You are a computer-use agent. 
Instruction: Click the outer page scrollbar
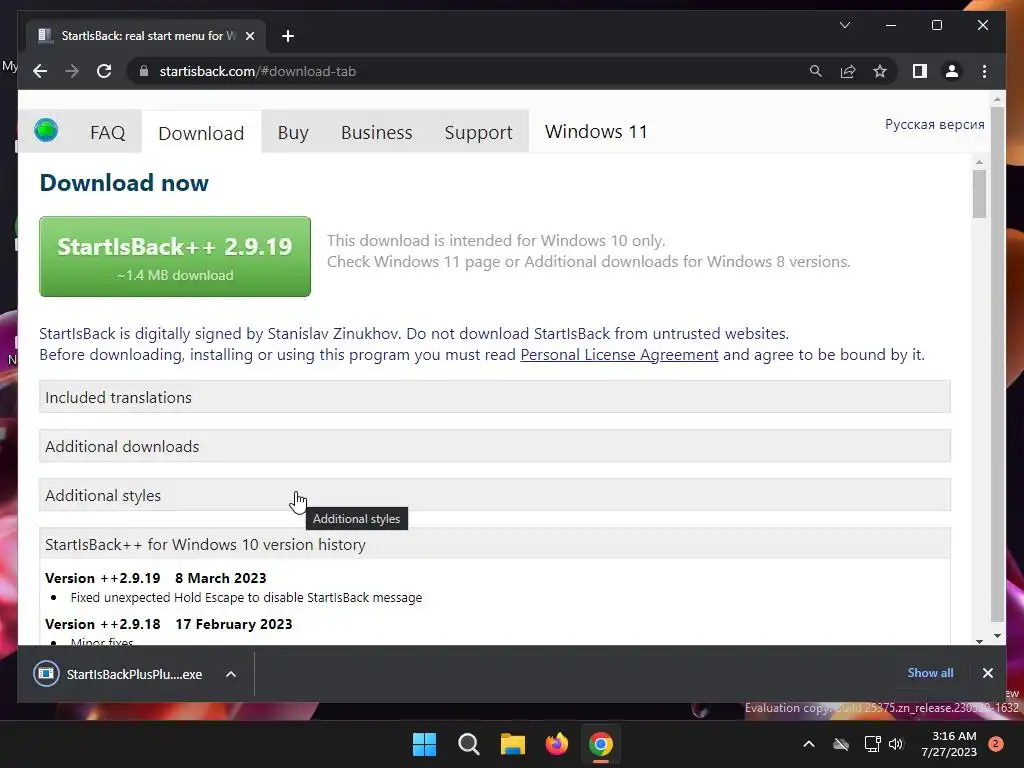[x=997, y=366]
